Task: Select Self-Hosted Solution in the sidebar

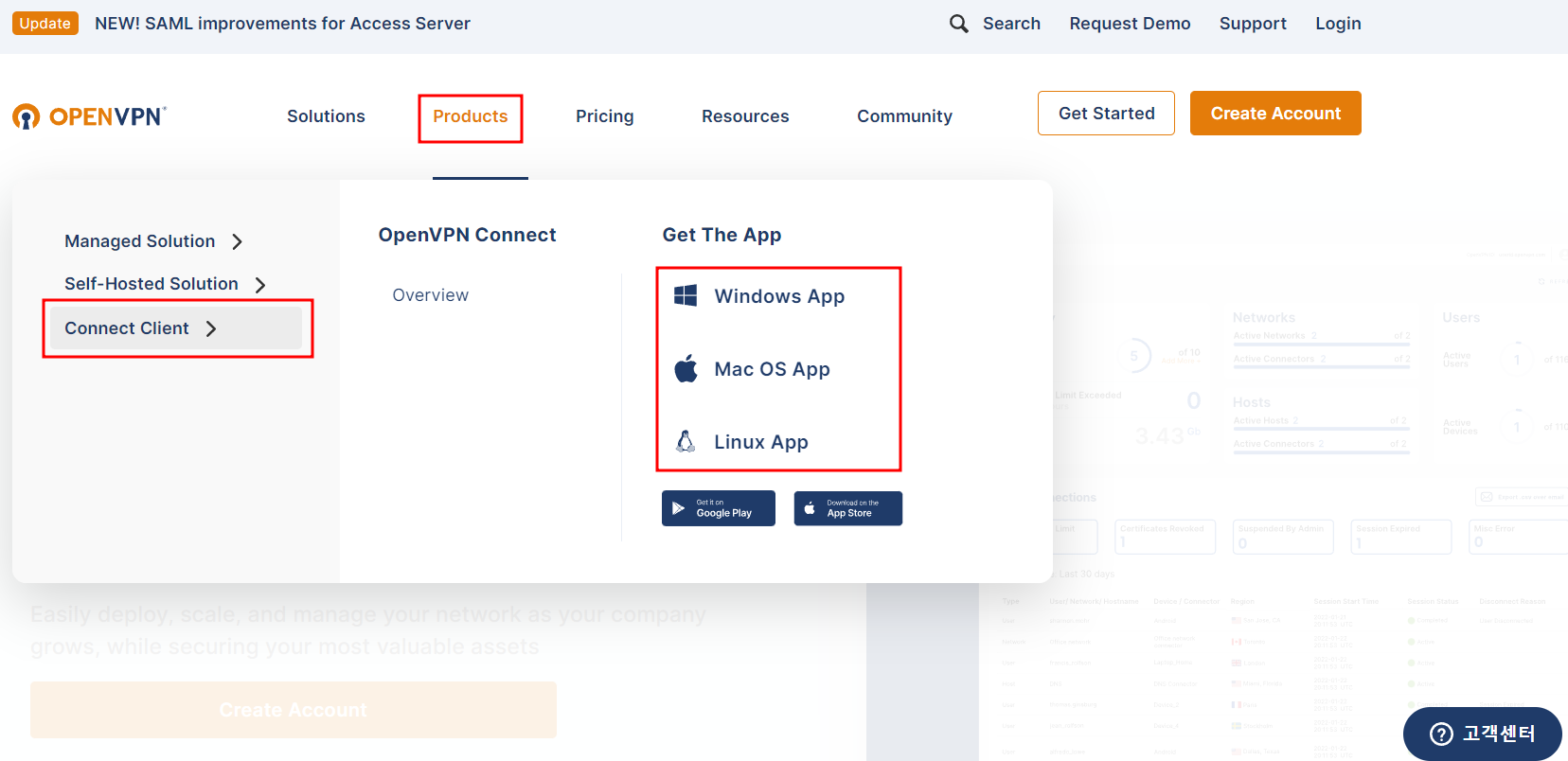Action: (x=151, y=284)
